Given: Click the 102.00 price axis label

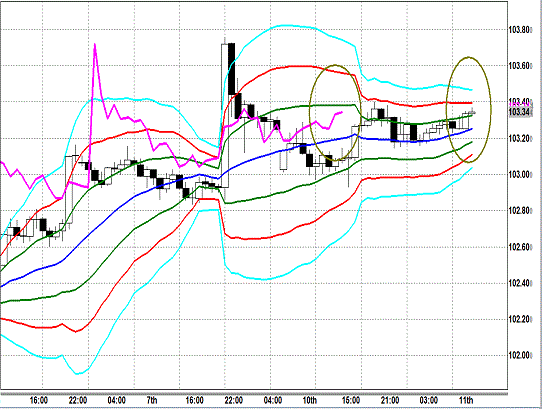Looking at the screenshot, I should (520, 355).
